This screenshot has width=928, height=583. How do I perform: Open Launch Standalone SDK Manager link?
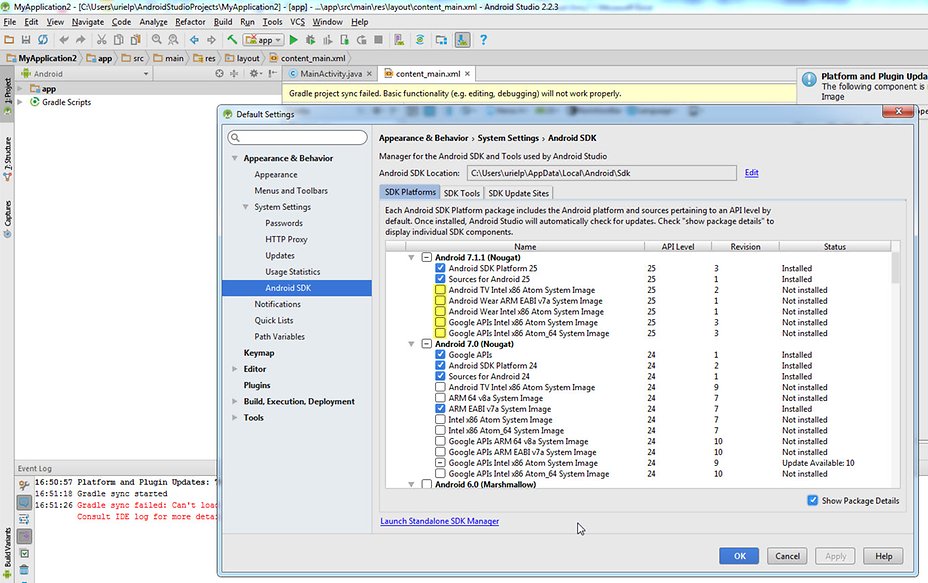point(440,521)
